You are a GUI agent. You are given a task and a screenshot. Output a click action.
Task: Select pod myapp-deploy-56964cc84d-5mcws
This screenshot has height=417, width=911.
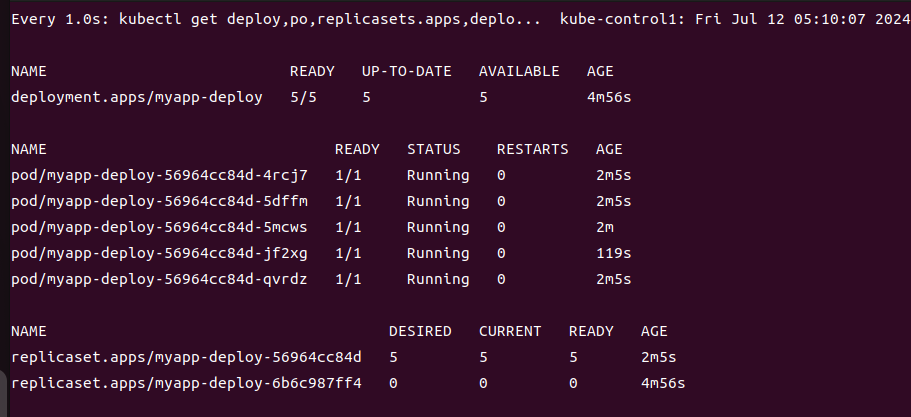159,227
